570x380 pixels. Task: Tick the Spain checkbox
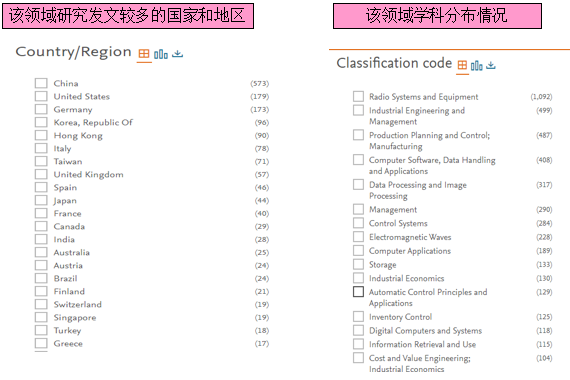coord(41,187)
